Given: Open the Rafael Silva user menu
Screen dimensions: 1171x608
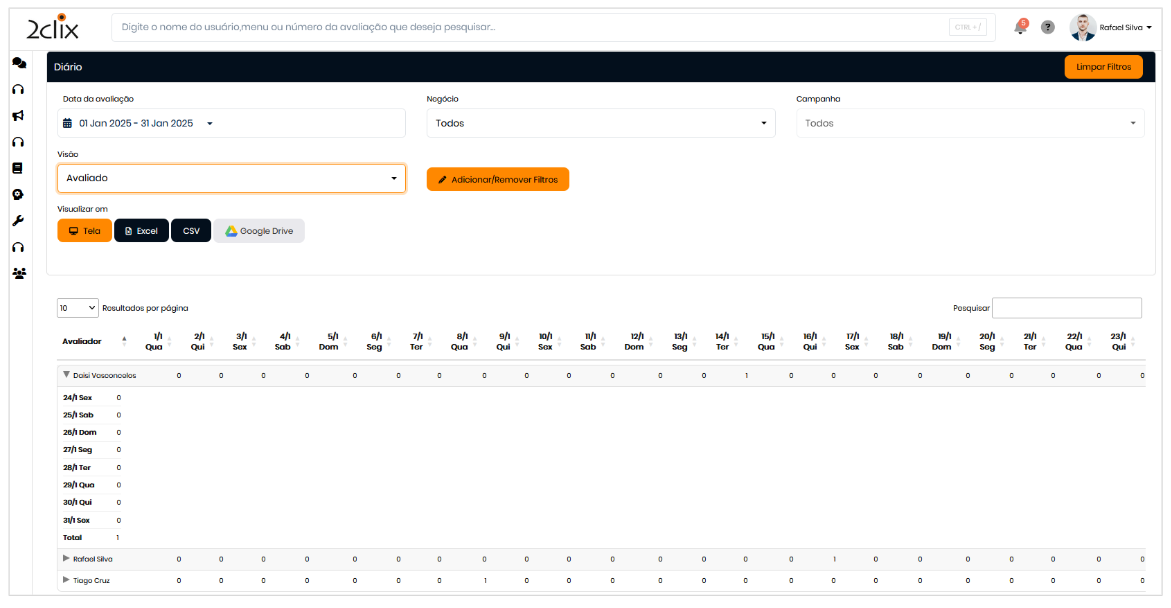Looking at the screenshot, I should [x=1110, y=27].
